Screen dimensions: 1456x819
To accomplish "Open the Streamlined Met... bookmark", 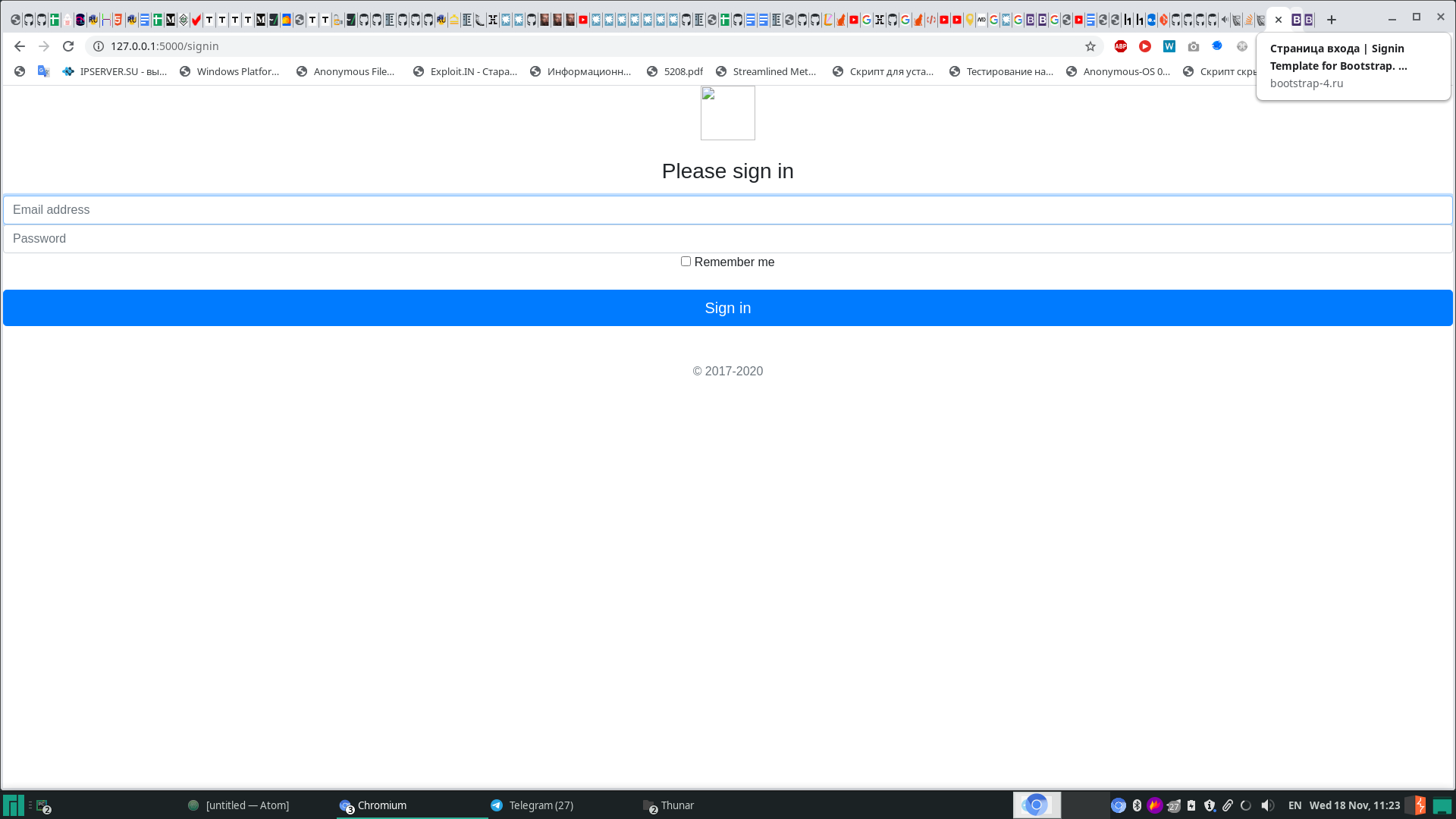I will 766,71.
